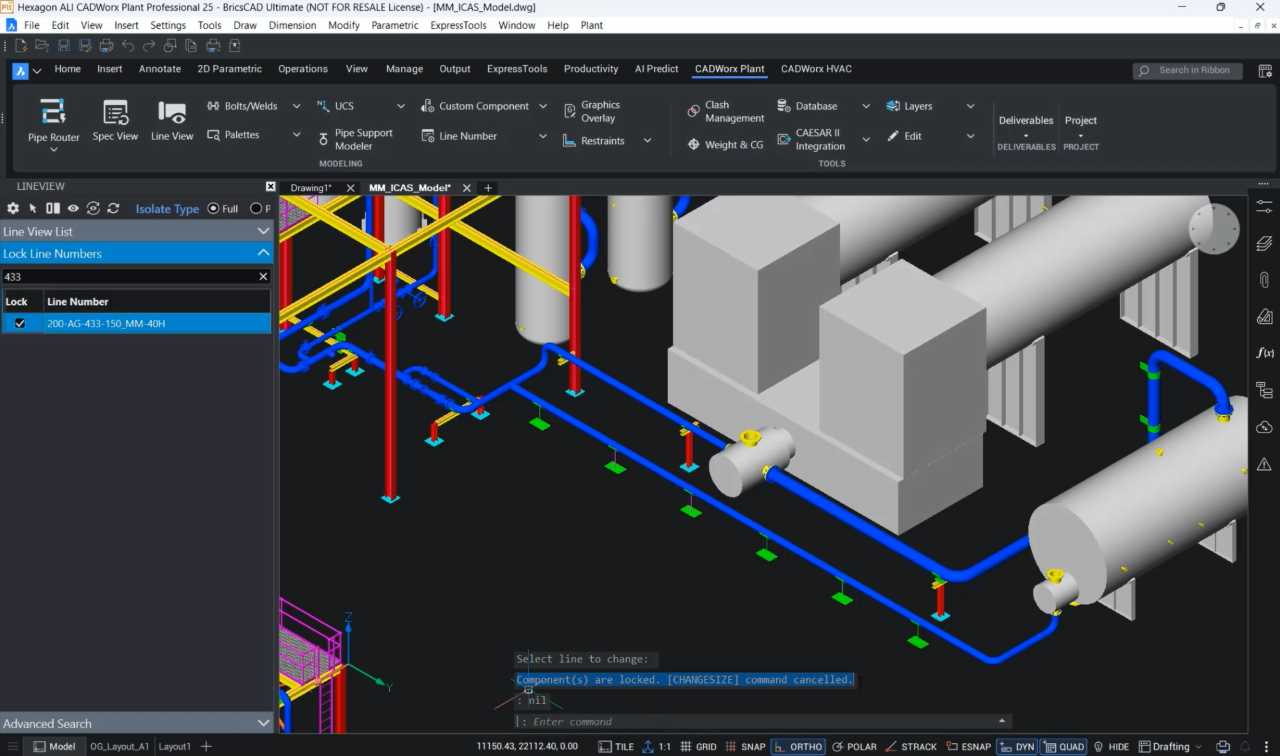1280x756 pixels.
Task: Open the Dimension menu
Action: pos(293,25)
